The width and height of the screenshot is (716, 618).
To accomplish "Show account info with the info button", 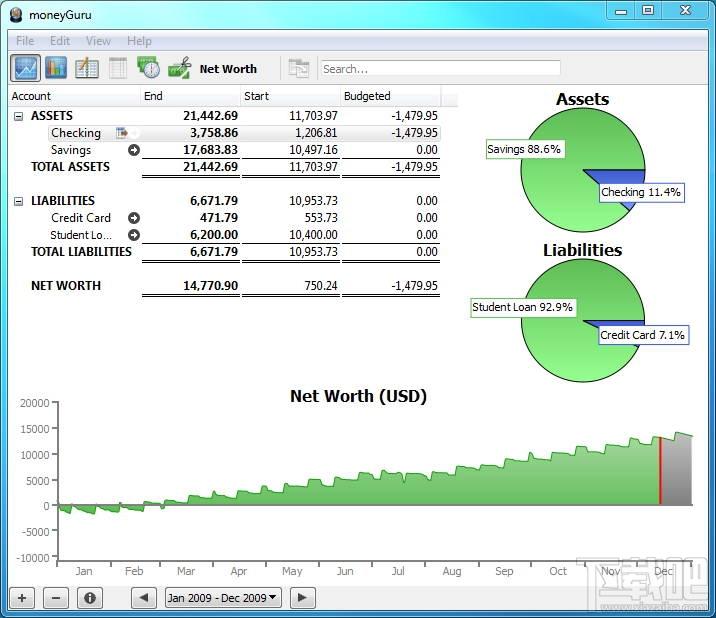I will [90, 597].
